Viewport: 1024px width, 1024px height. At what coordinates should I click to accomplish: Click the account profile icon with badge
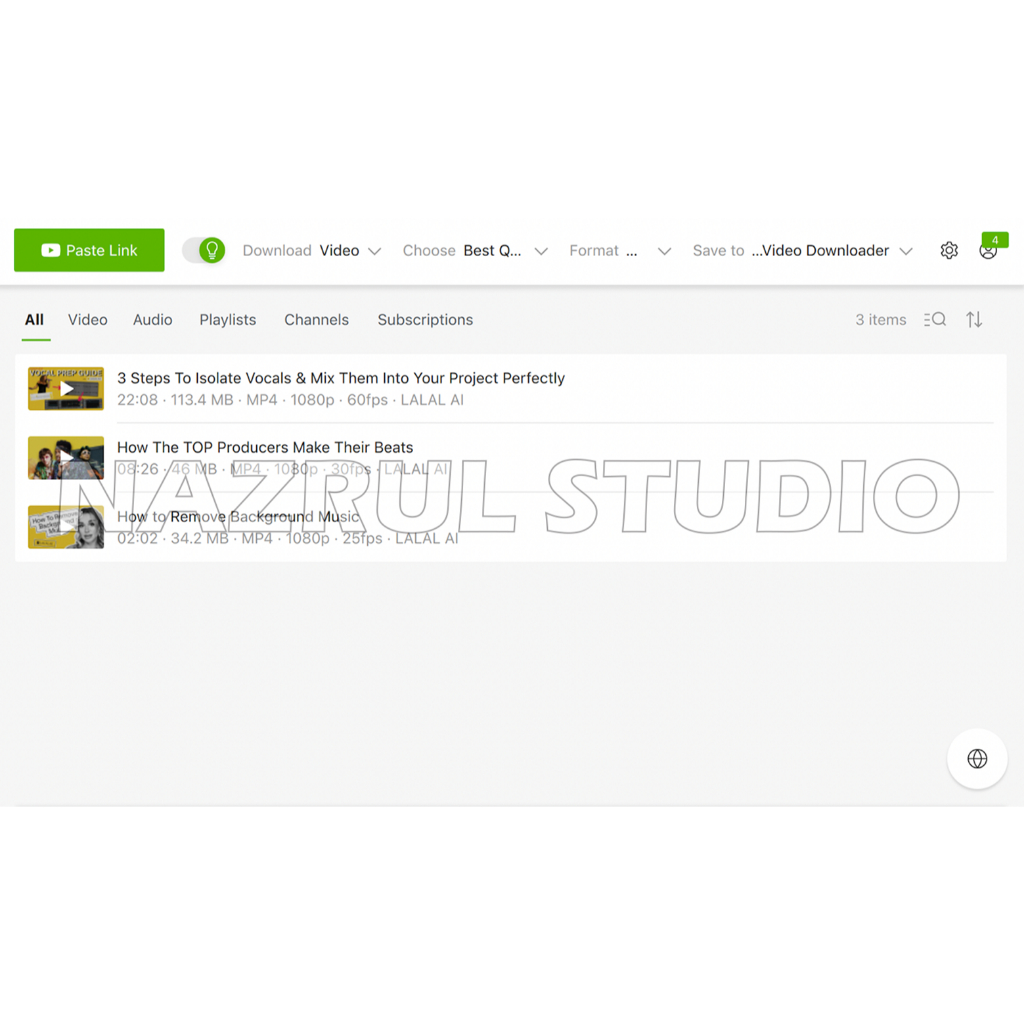(x=988, y=251)
